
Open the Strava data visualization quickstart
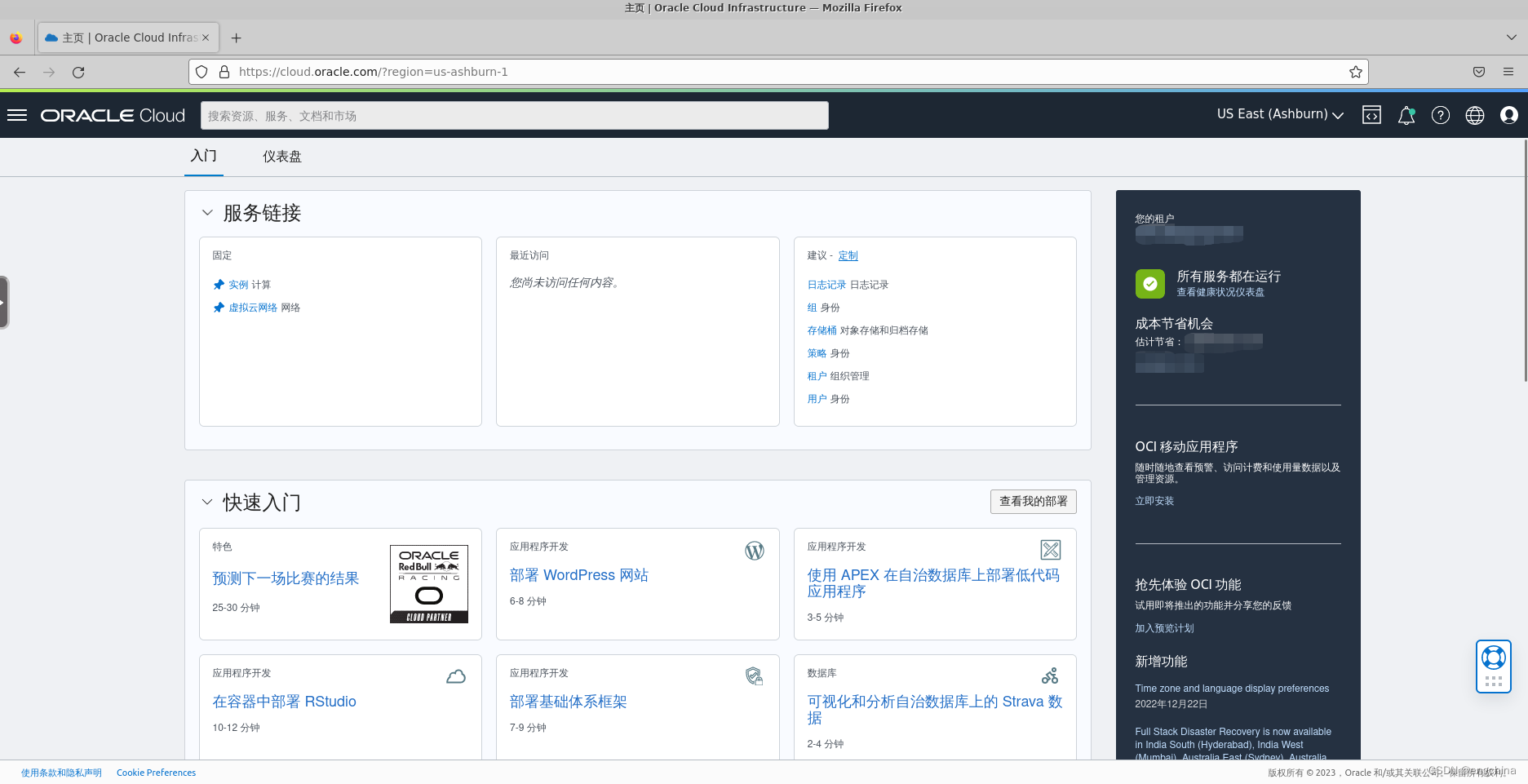935,710
